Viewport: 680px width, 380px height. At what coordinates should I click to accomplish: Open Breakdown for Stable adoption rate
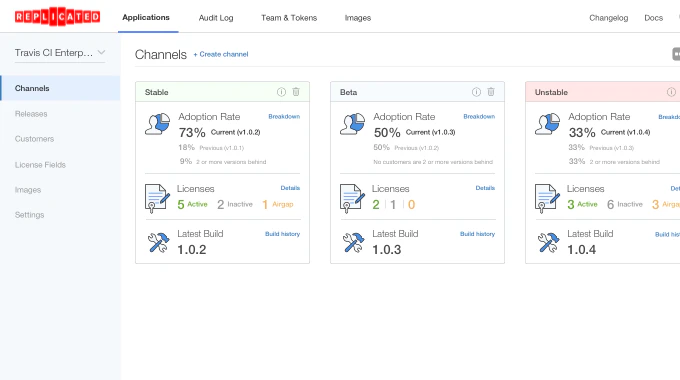pyautogui.click(x=284, y=116)
